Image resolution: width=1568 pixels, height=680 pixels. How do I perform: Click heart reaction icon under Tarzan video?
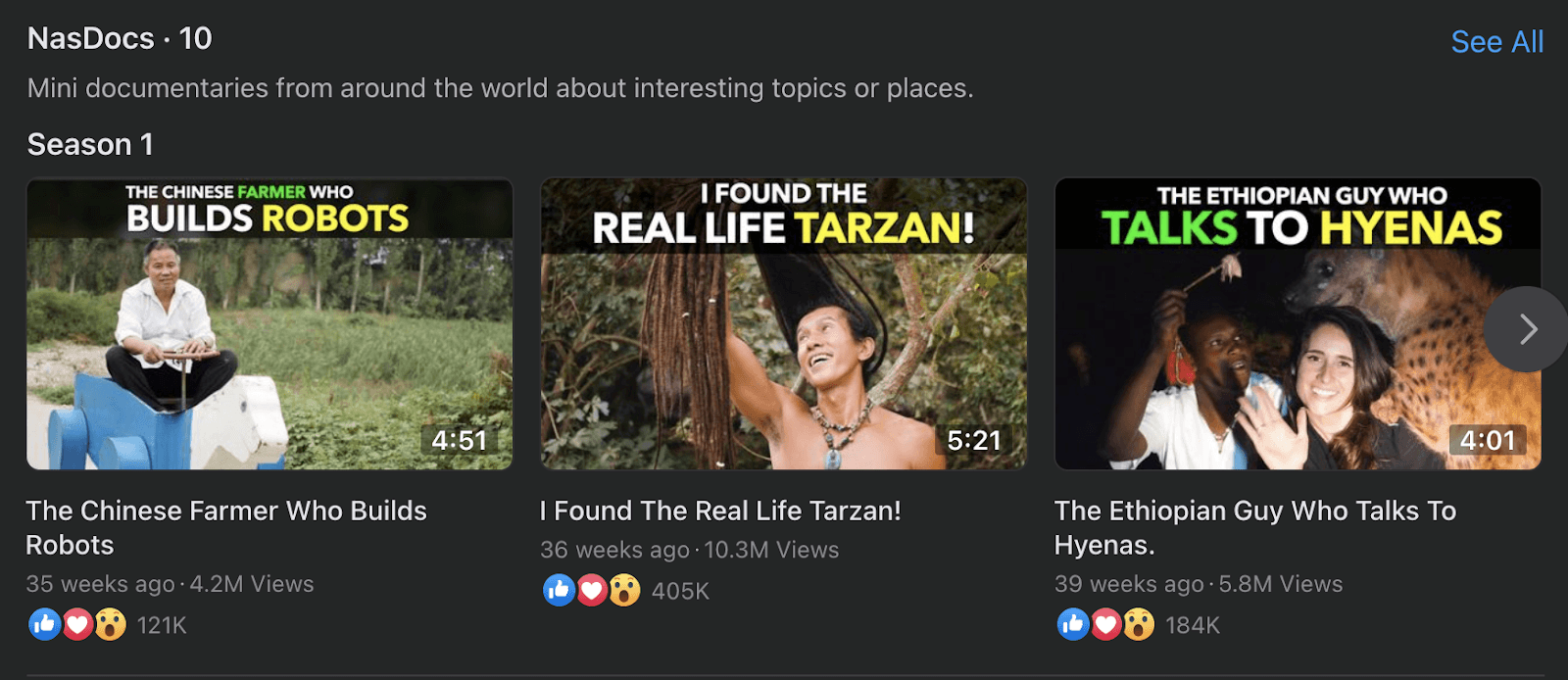pyautogui.click(x=592, y=590)
